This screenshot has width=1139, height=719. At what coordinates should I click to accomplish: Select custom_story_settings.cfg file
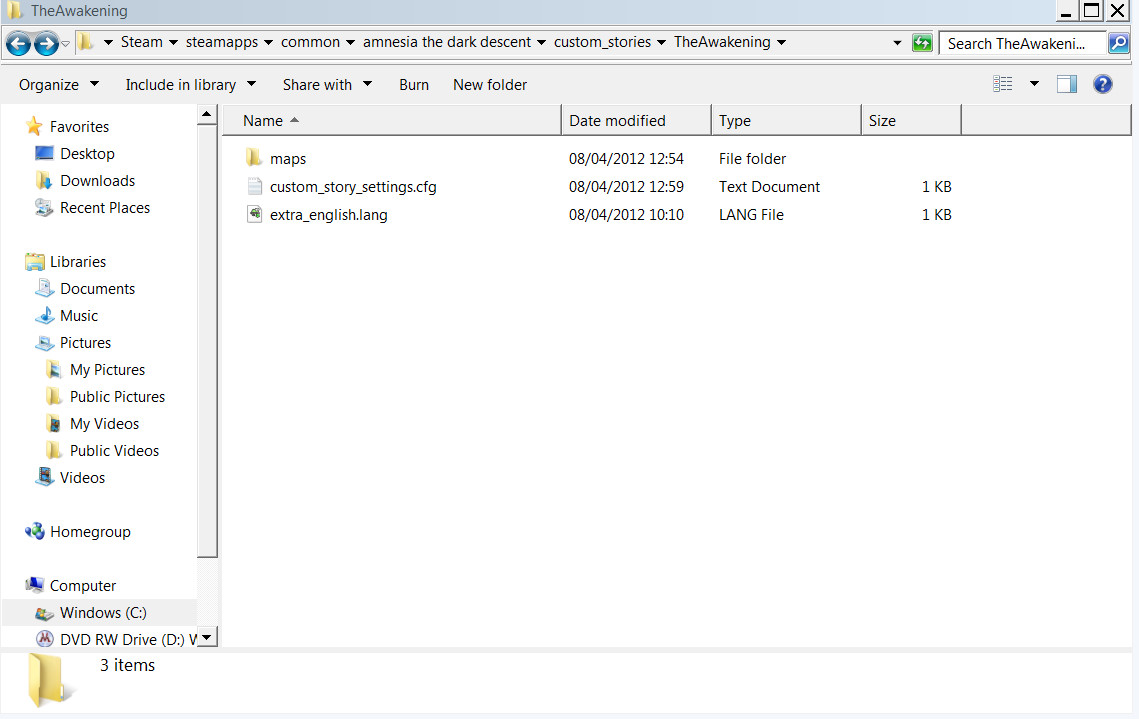[x=352, y=187]
